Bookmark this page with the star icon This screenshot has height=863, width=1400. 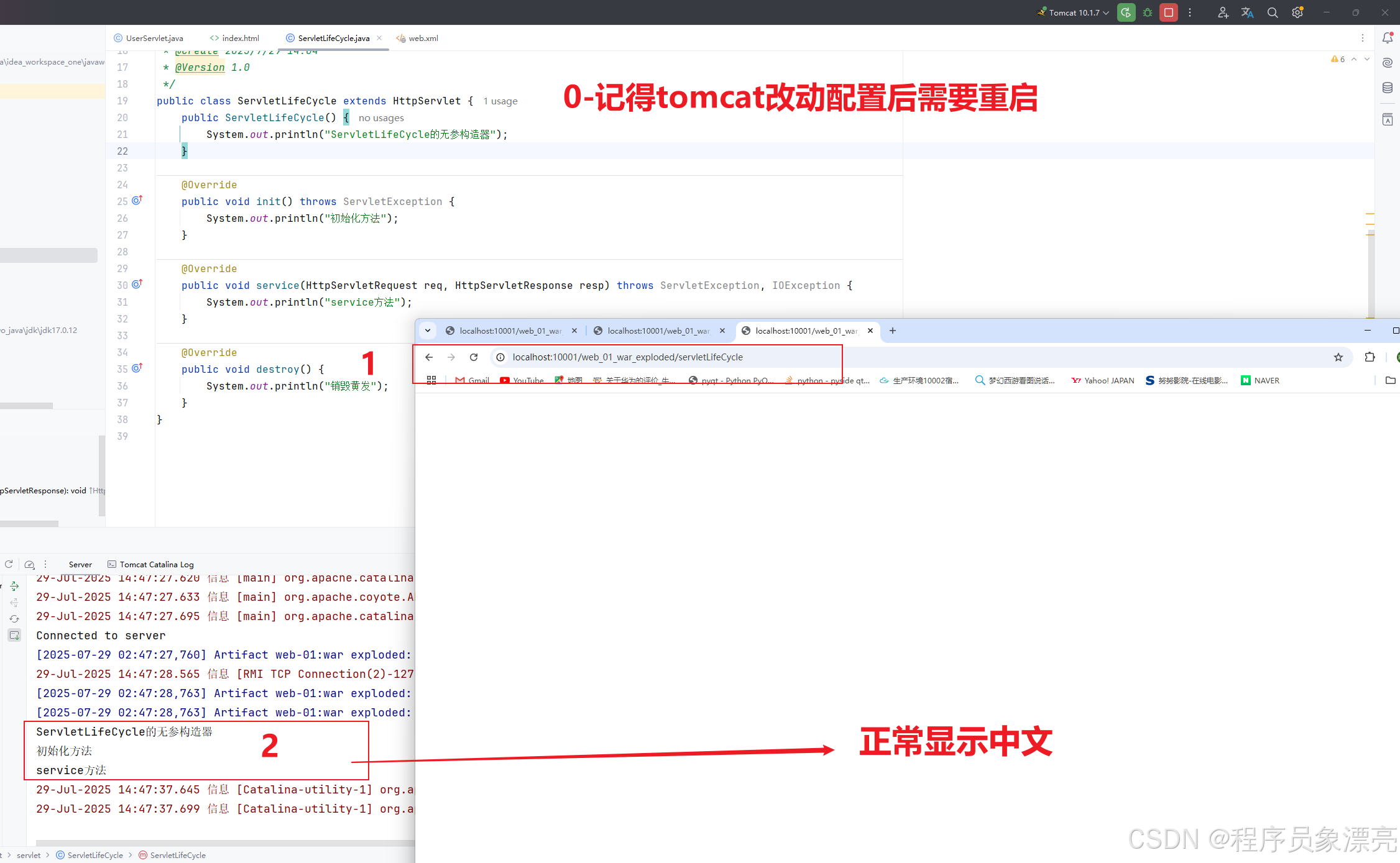pyautogui.click(x=1338, y=357)
